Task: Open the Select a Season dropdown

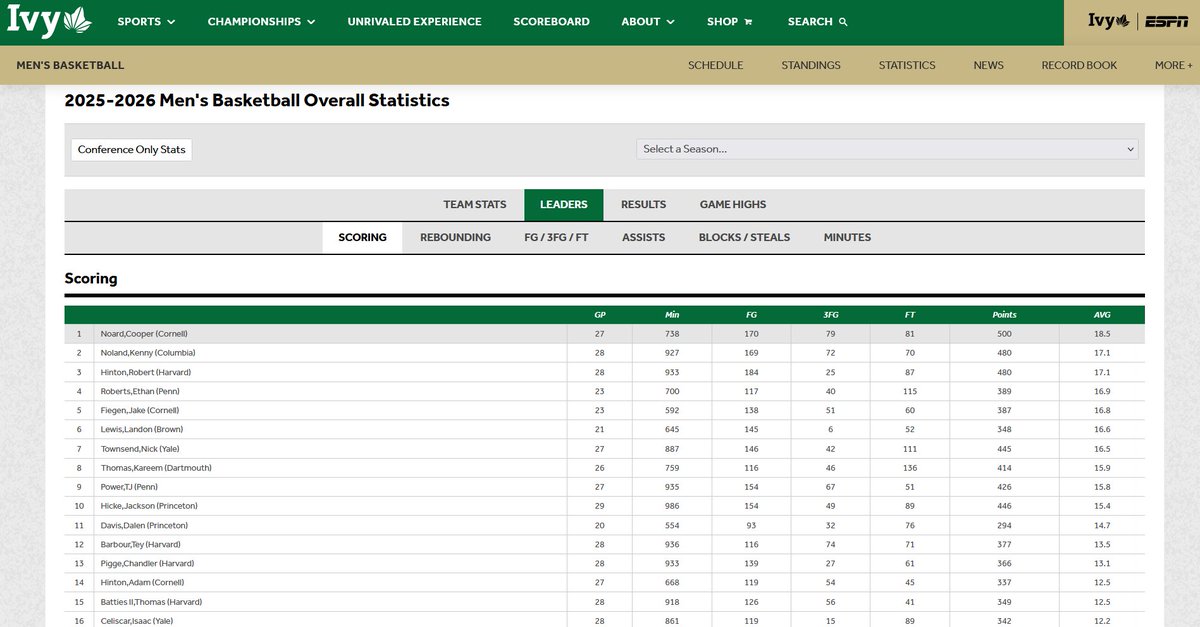Action: click(x=887, y=149)
